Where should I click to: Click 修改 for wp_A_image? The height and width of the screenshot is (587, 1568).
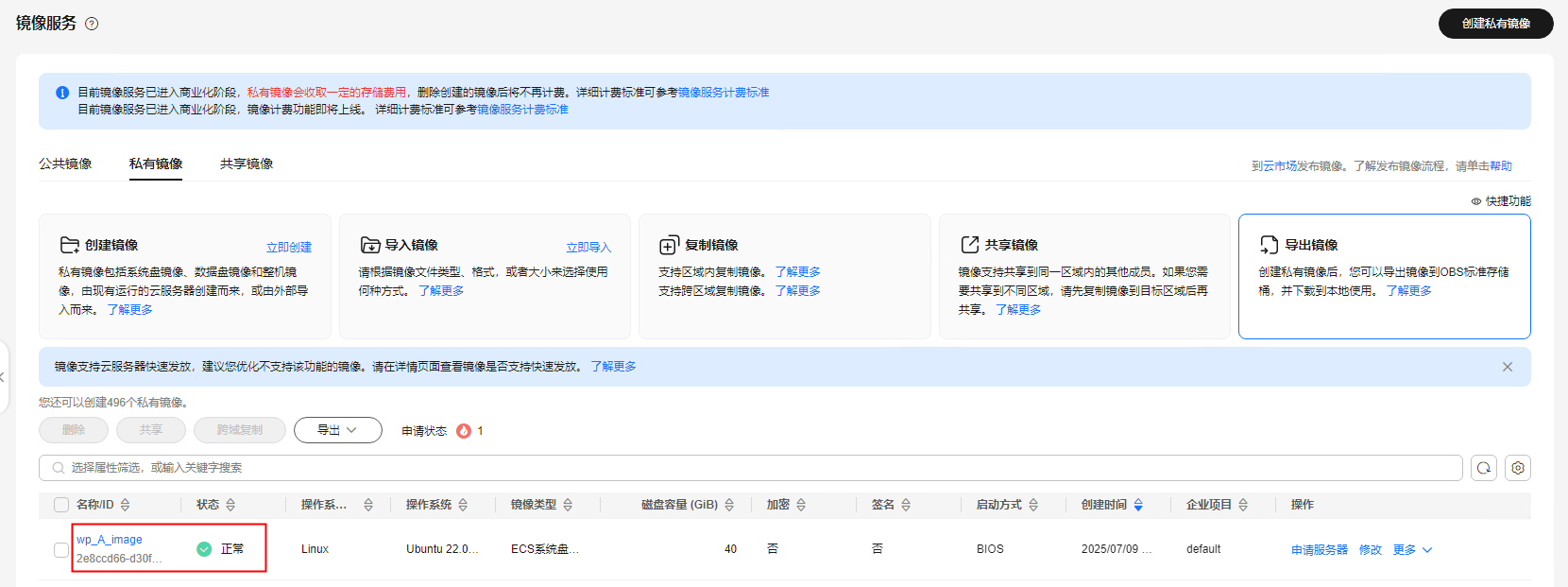pyautogui.click(x=1371, y=550)
